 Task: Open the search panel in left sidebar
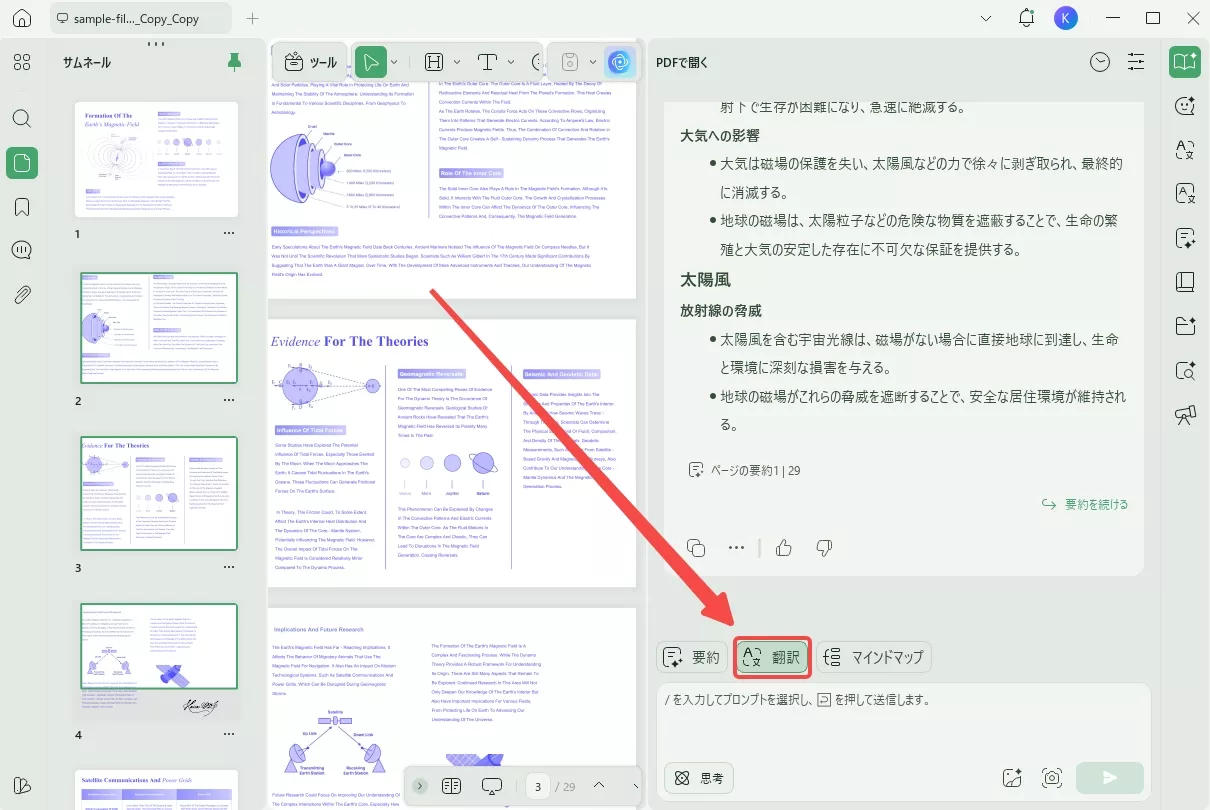pyautogui.click(x=22, y=118)
